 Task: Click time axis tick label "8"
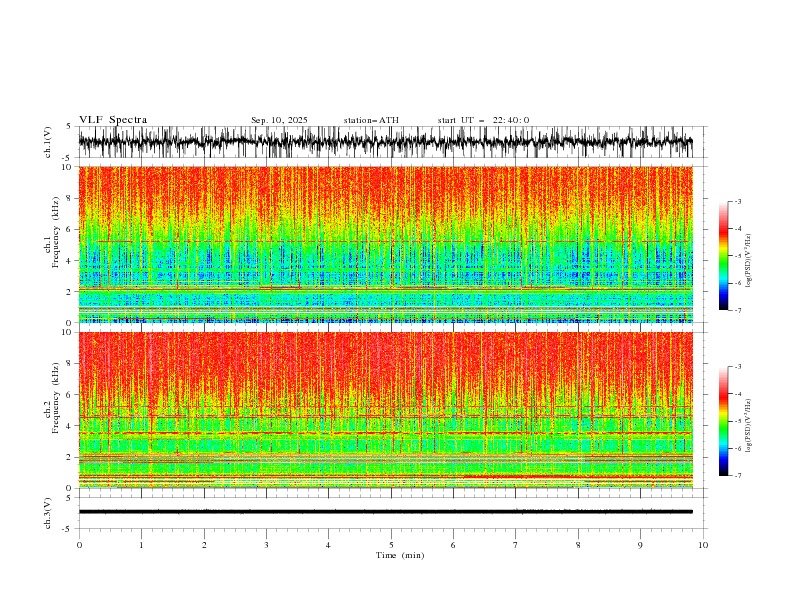(x=578, y=545)
